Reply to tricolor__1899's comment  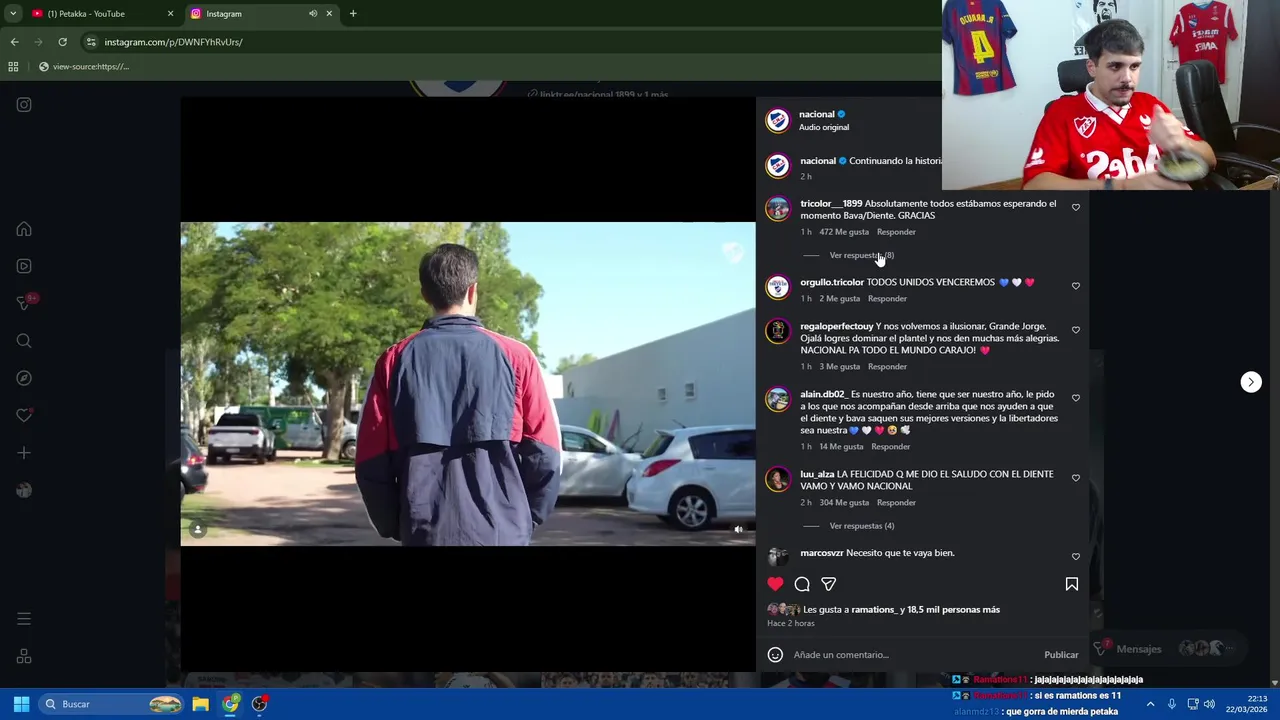coord(896,232)
